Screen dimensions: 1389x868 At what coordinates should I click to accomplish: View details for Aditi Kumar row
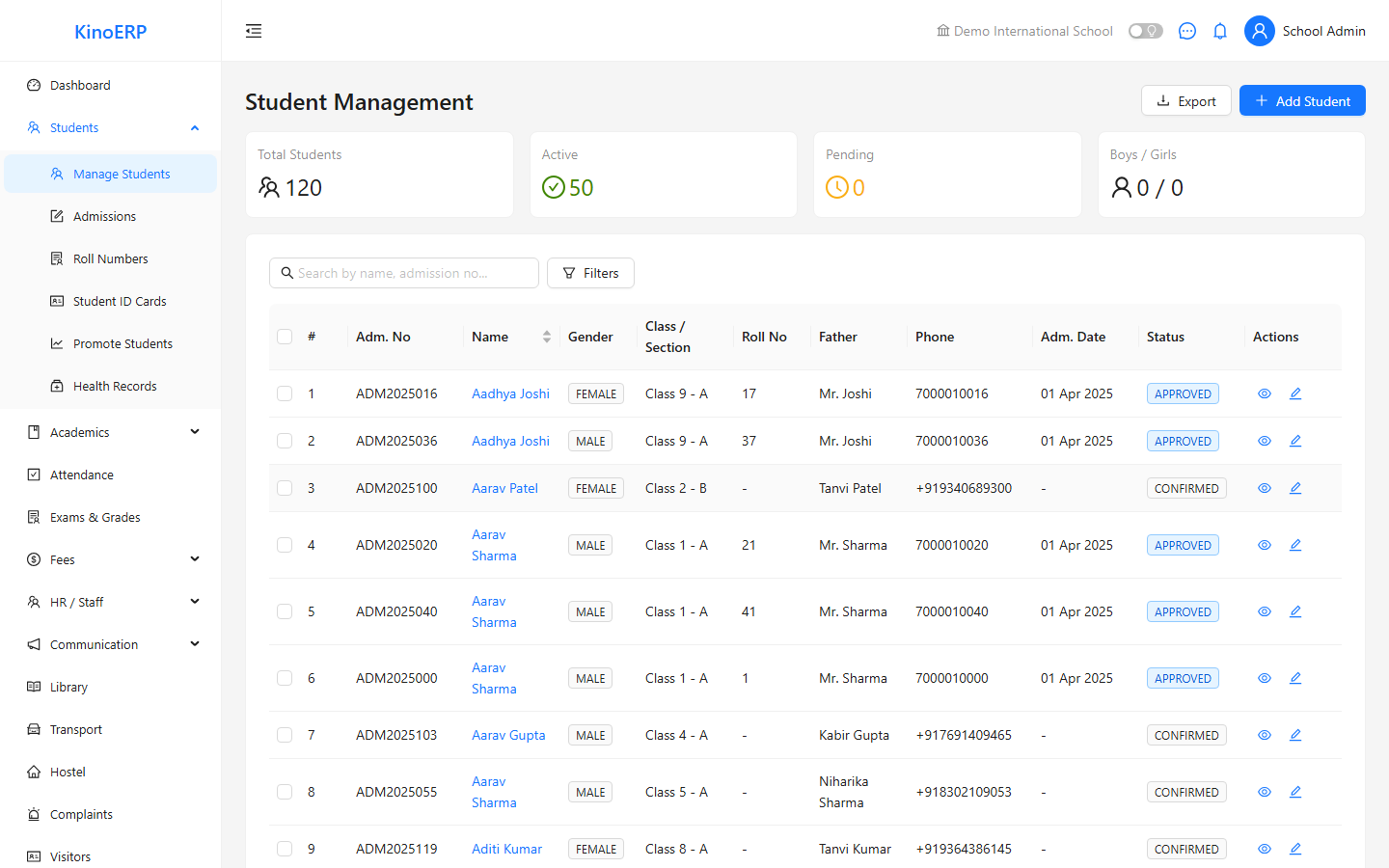click(x=1265, y=849)
